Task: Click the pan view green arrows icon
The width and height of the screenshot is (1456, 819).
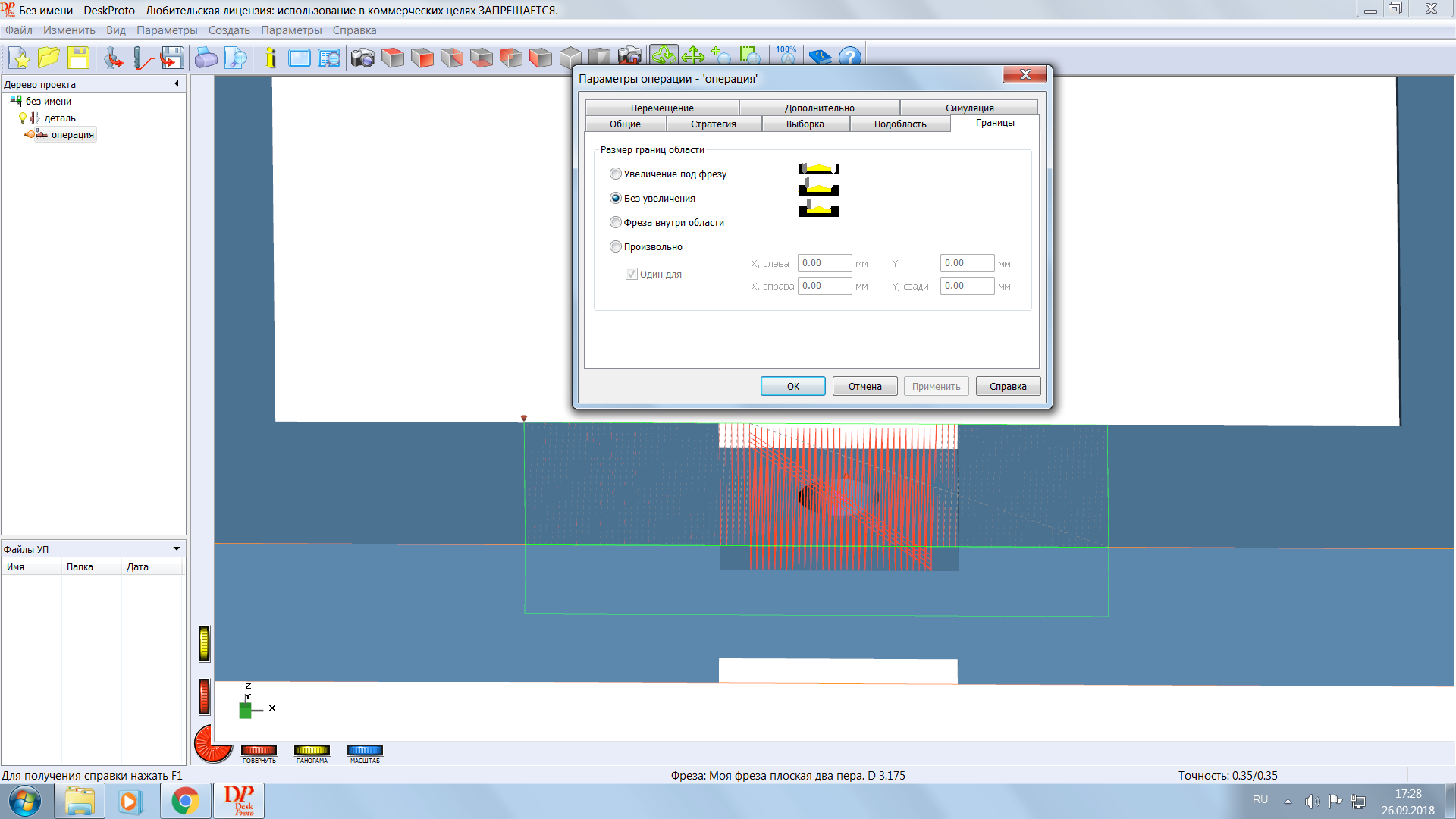Action: point(693,56)
